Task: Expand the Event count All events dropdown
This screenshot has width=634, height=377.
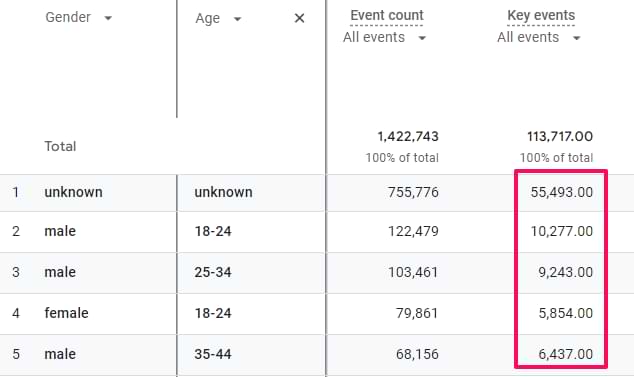Action: (422, 38)
